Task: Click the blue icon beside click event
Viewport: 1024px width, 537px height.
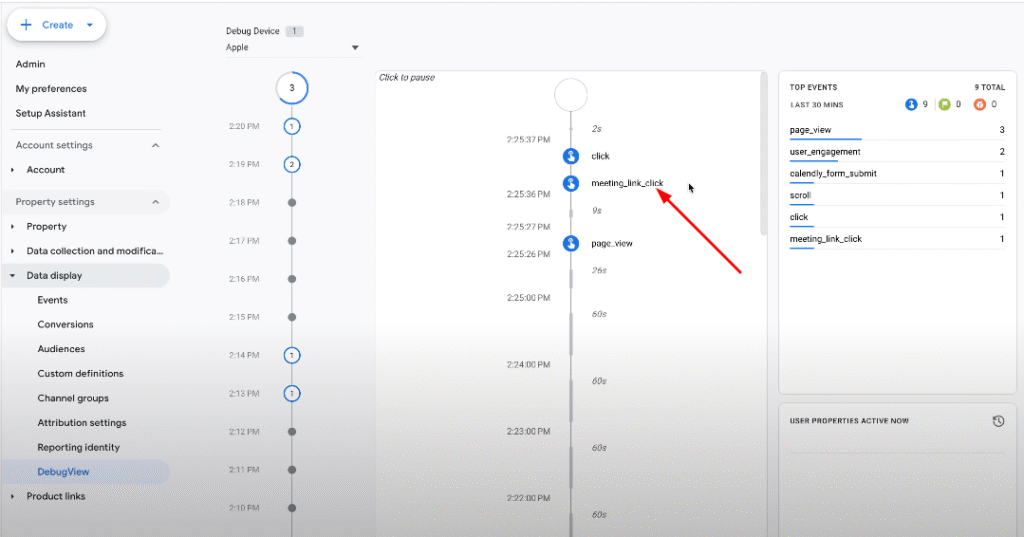Action: click(x=571, y=156)
